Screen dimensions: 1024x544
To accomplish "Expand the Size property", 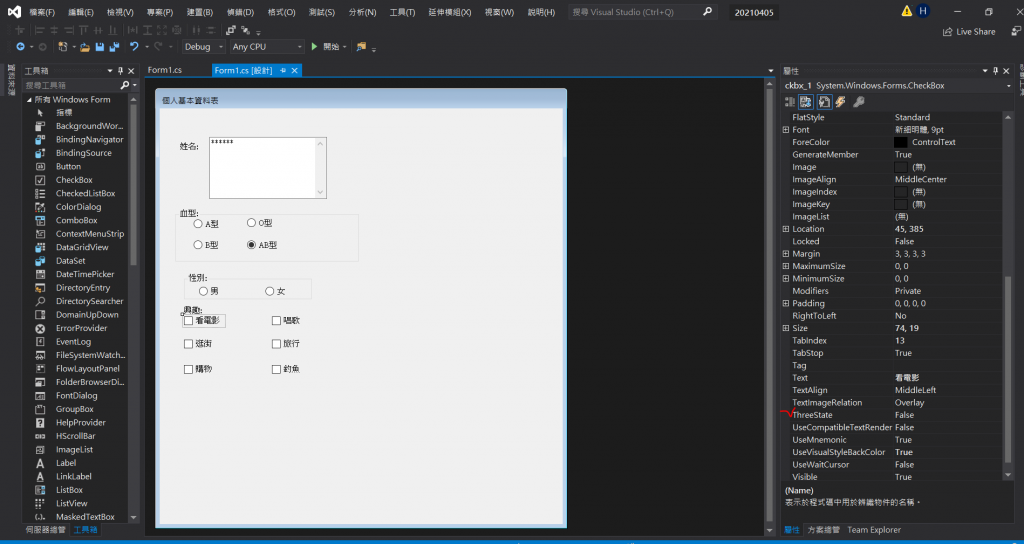I will click(x=786, y=328).
